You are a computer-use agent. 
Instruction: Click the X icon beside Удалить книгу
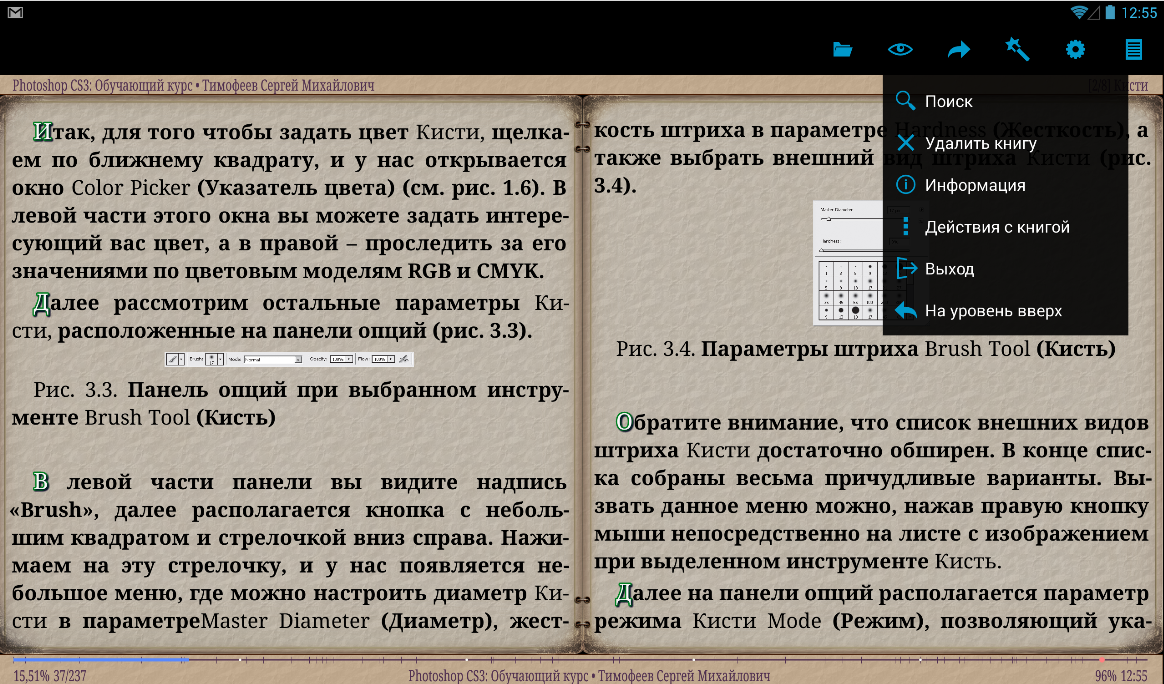[905, 143]
